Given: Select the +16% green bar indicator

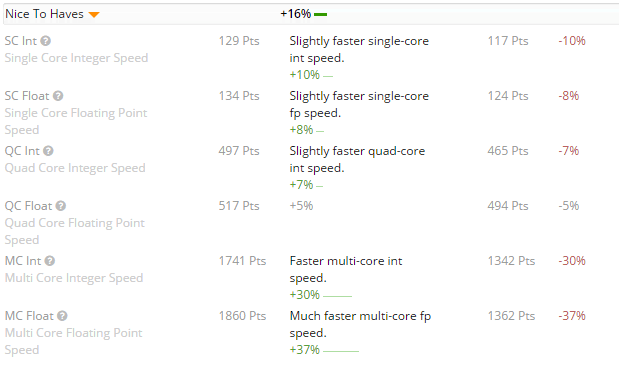Looking at the screenshot, I should [x=321, y=15].
